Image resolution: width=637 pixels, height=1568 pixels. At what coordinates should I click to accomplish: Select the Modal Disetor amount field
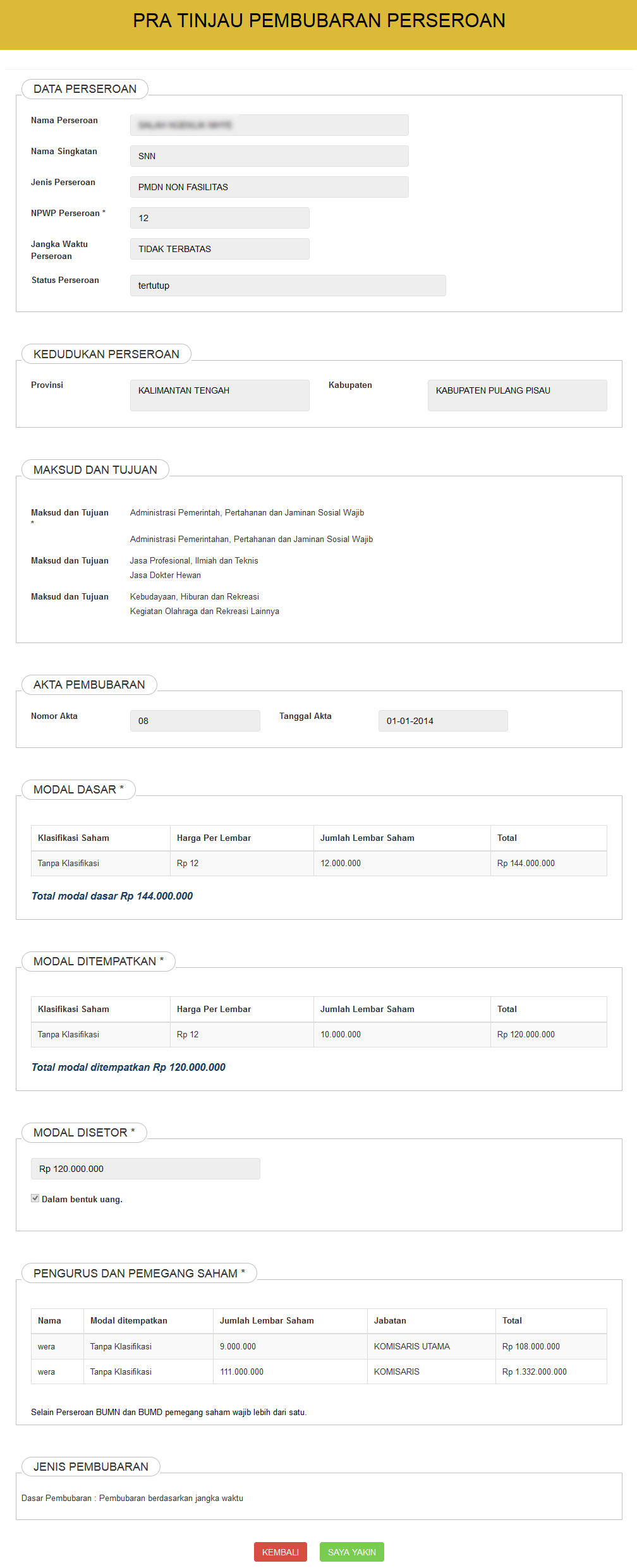145,1169
